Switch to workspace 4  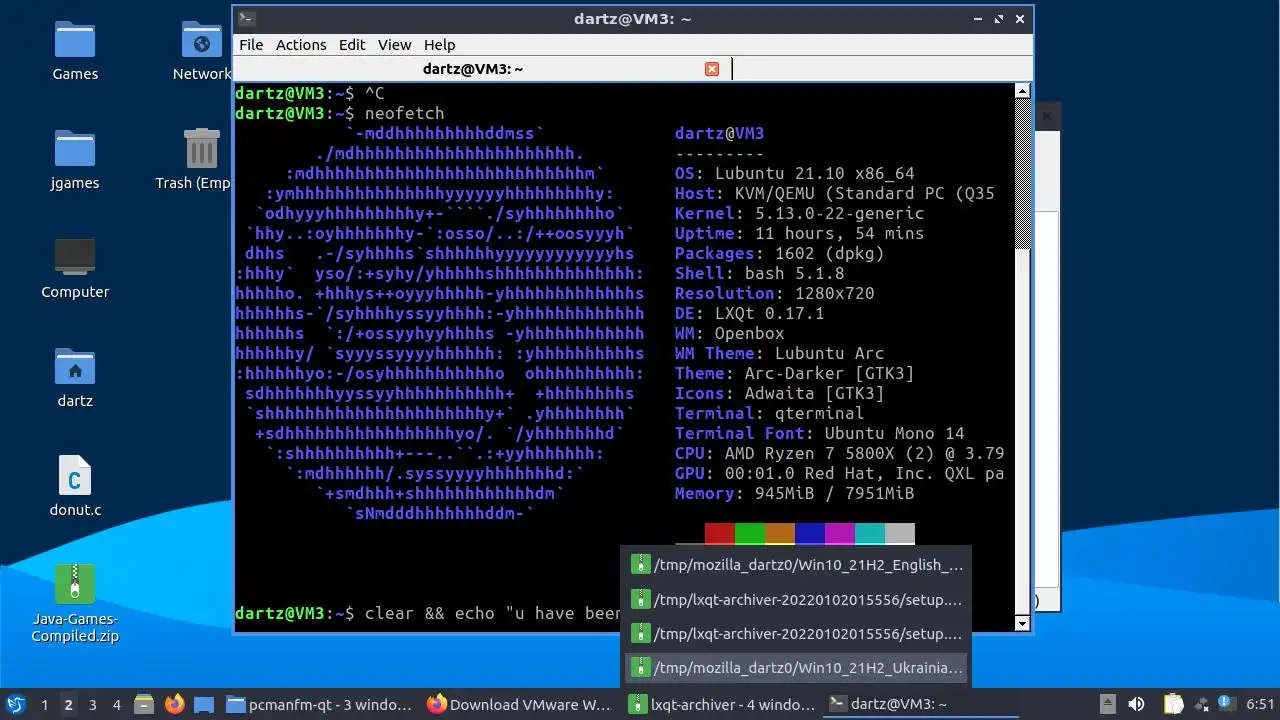pyautogui.click(x=116, y=705)
